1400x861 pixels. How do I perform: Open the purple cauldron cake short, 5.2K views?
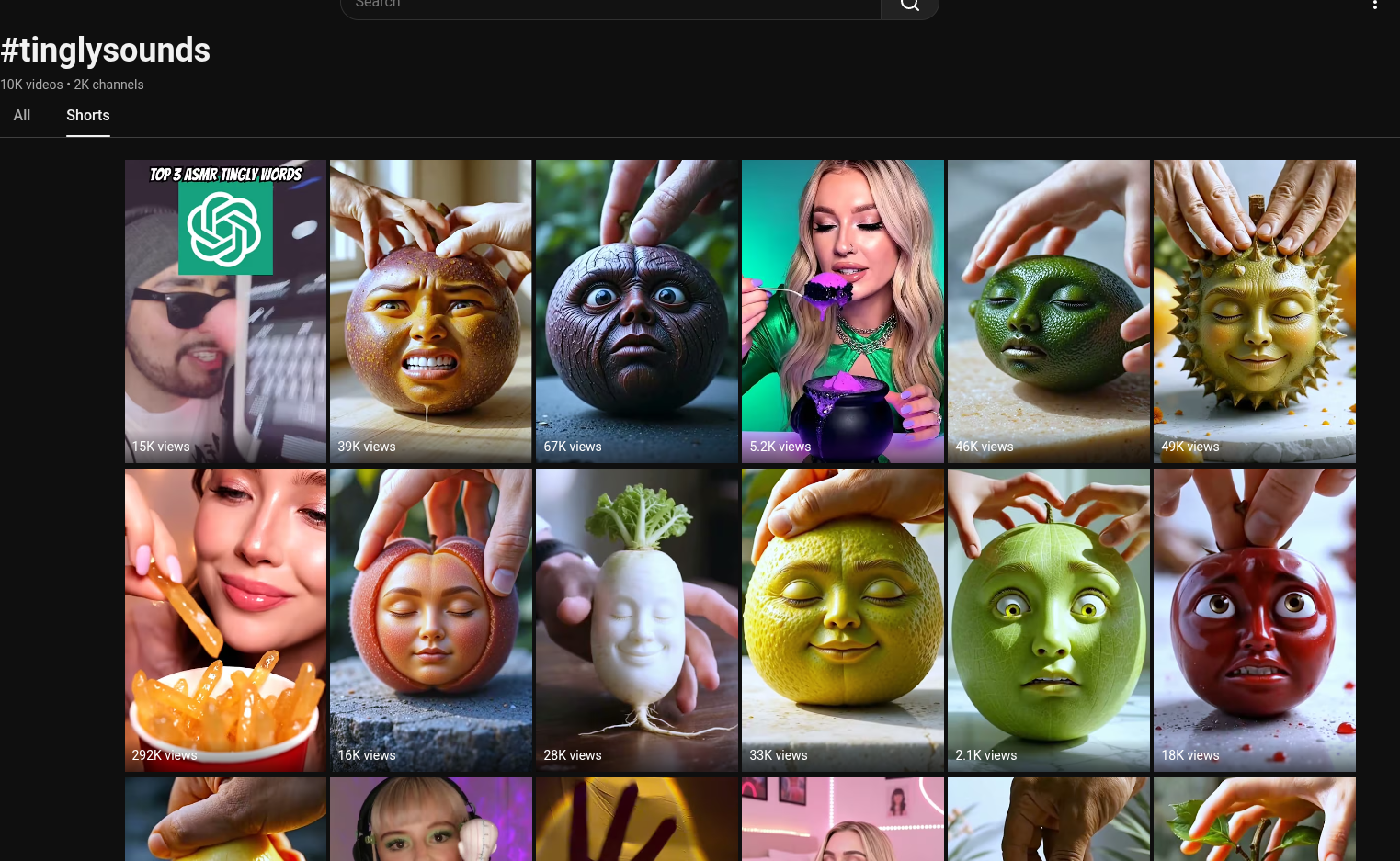[843, 312]
